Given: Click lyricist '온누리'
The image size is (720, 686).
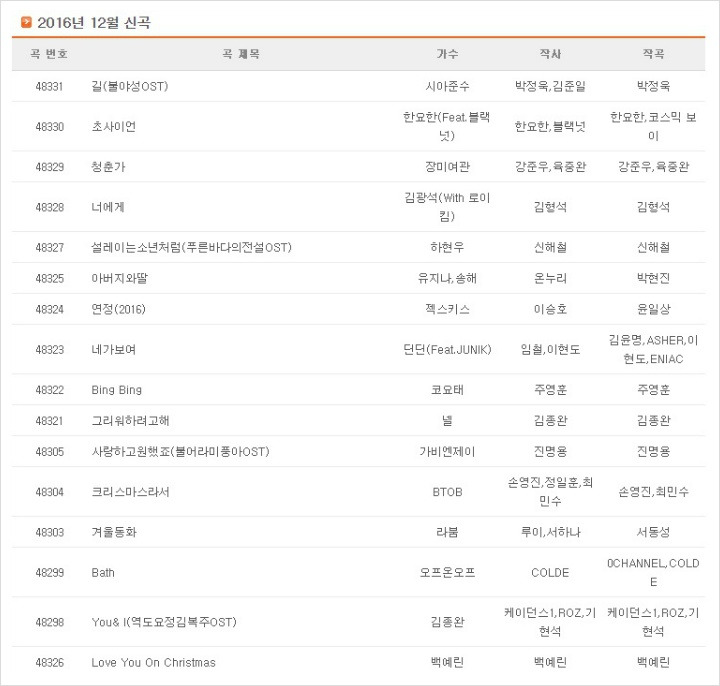Looking at the screenshot, I should pyautogui.click(x=550, y=278).
